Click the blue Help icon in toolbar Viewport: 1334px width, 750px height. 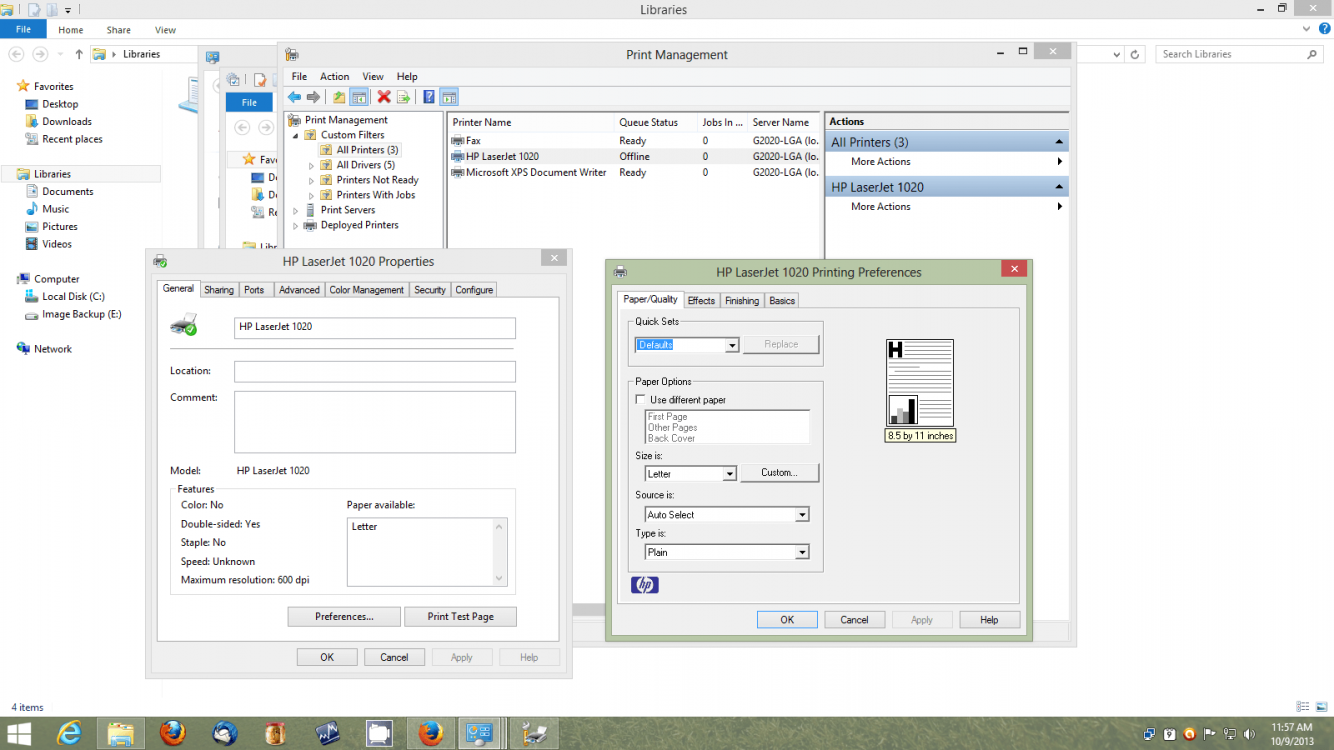tap(429, 97)
